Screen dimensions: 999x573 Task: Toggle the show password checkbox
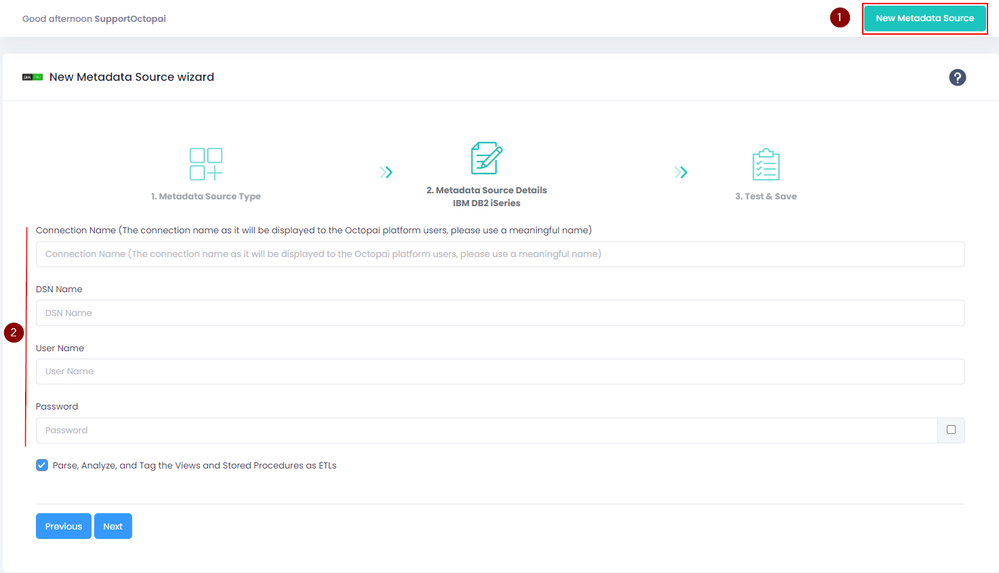tap(951, 430)
